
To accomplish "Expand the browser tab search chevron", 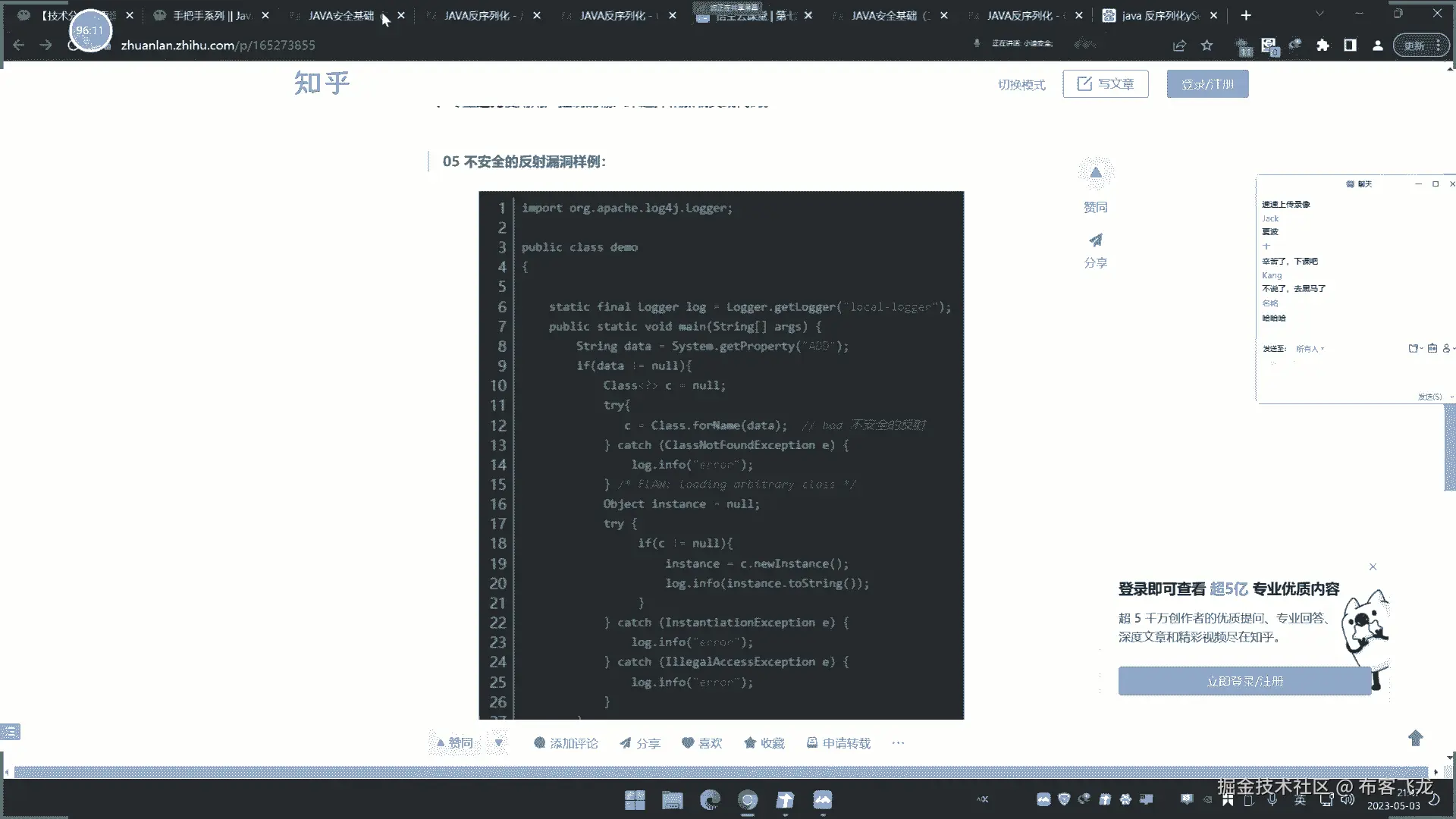I will [x=1319, y=14].
